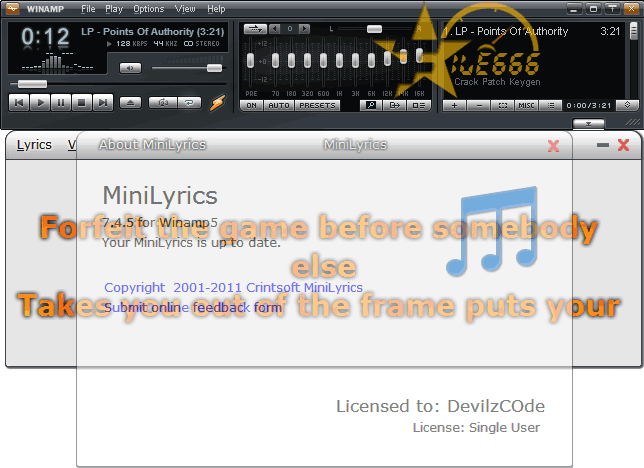Click the song seek bar handle
The width and height of the screenshot is (644, 468).
pos(32,84)
